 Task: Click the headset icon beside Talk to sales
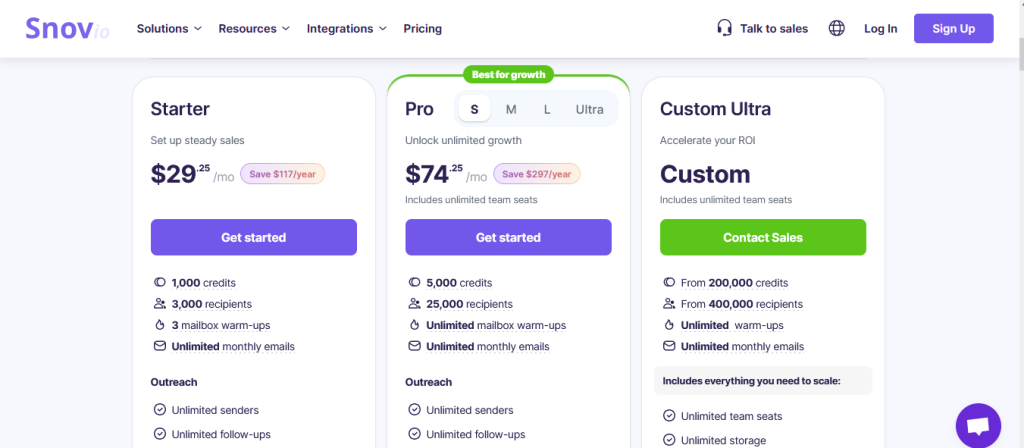[x=724, y=28]
